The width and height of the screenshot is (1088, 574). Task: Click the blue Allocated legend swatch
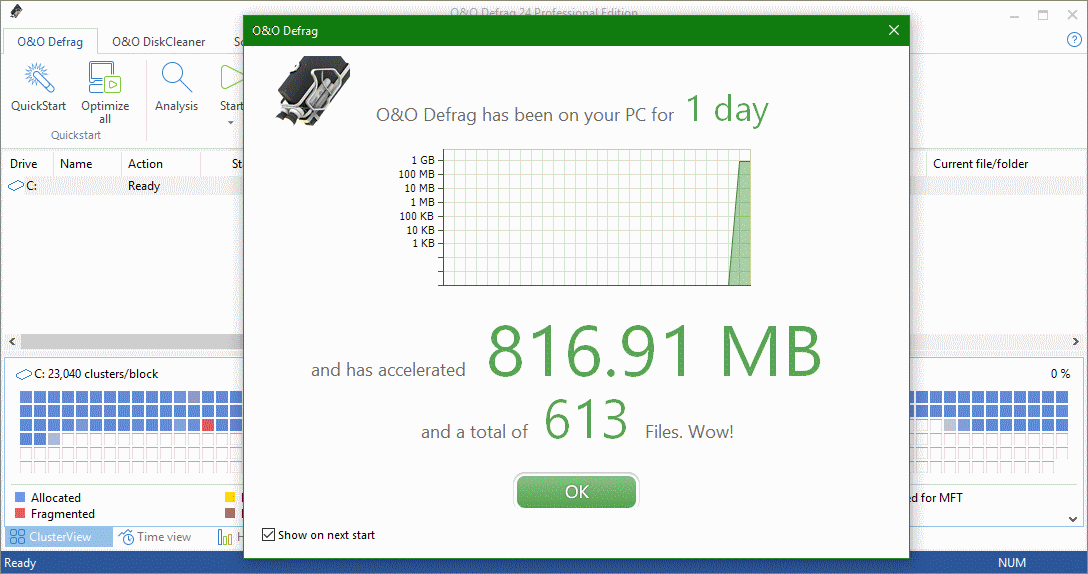point(20,497)
